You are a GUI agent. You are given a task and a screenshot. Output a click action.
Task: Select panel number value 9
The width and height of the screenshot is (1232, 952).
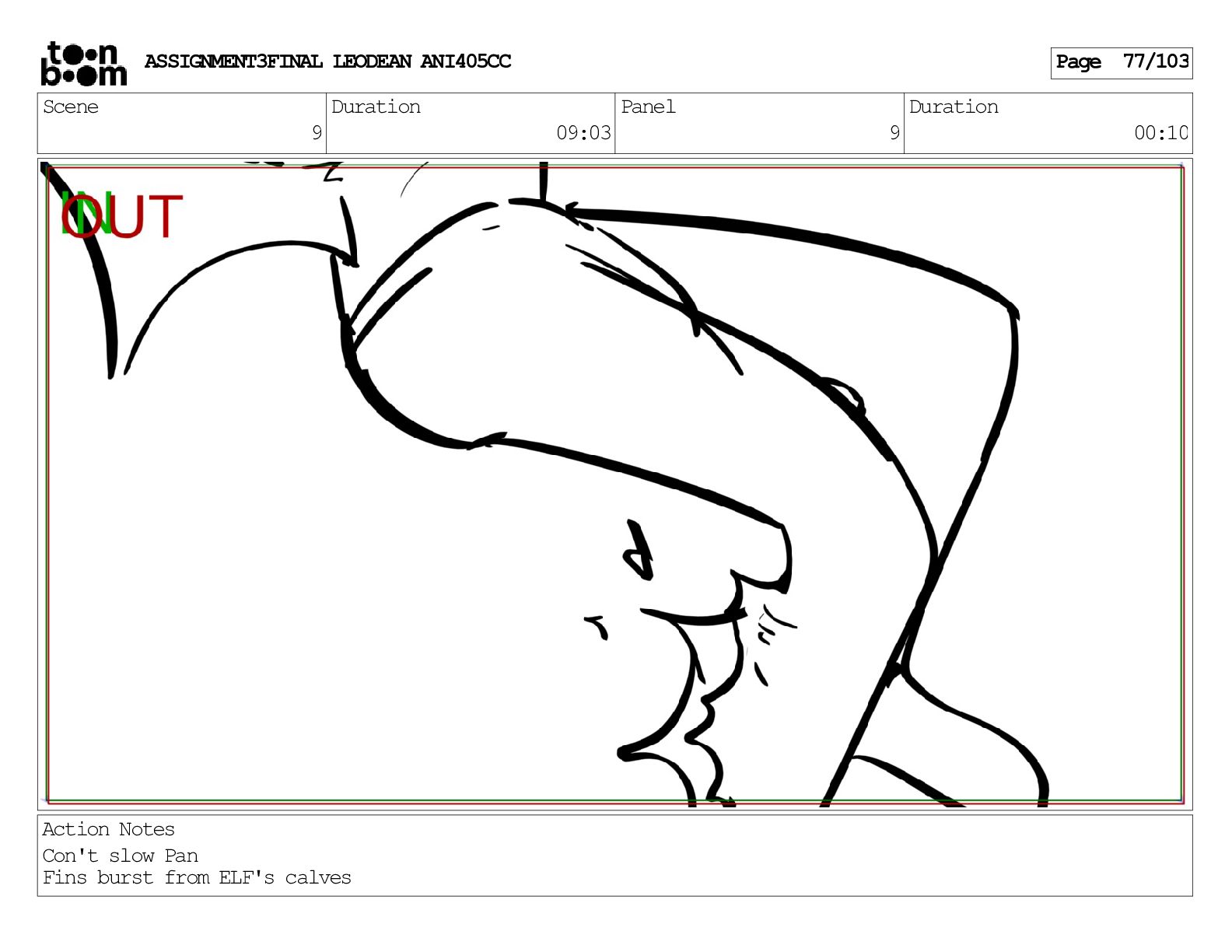click(894, 133)
